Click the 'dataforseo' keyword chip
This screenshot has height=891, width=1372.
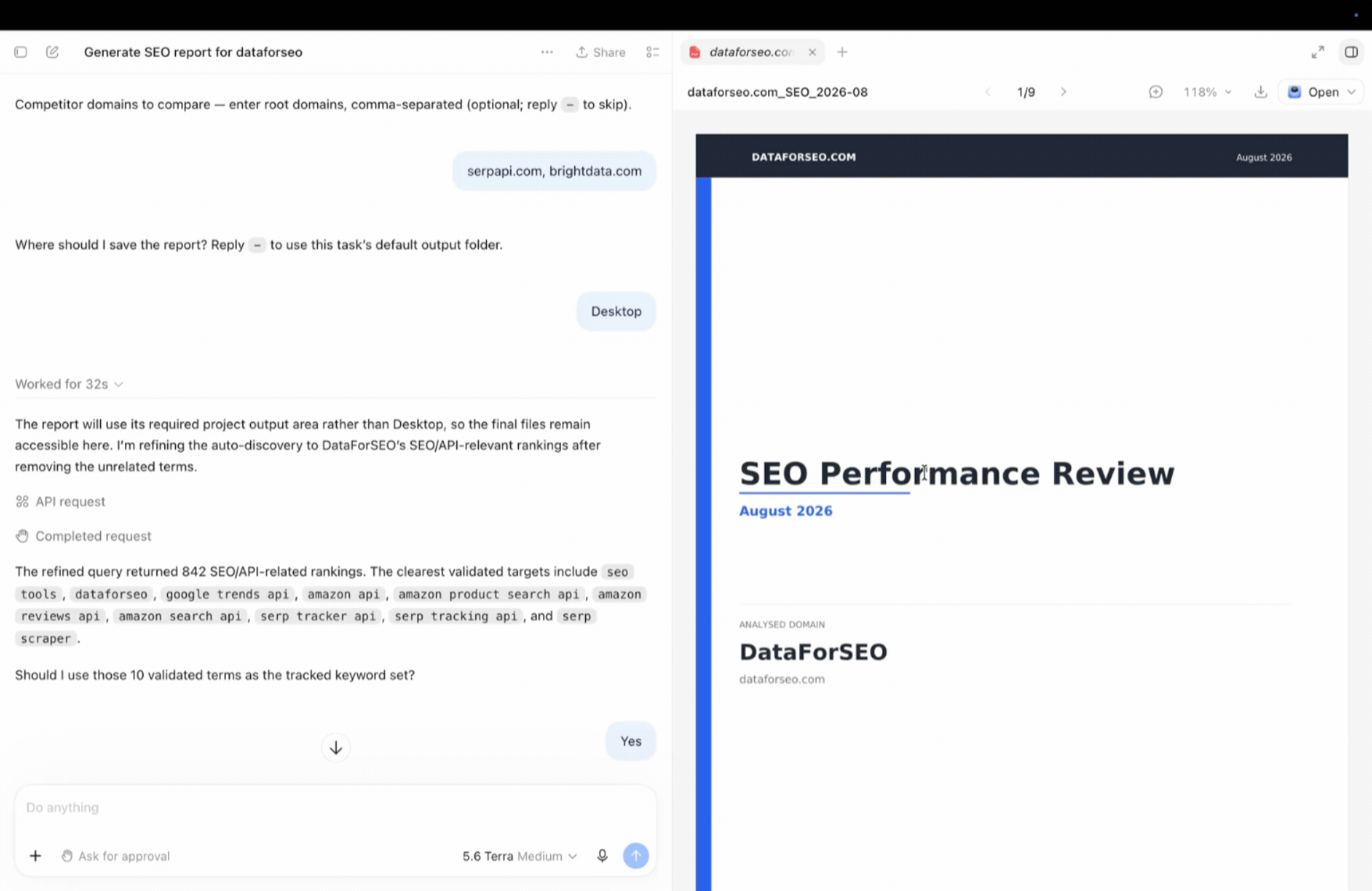click(111, 594)
